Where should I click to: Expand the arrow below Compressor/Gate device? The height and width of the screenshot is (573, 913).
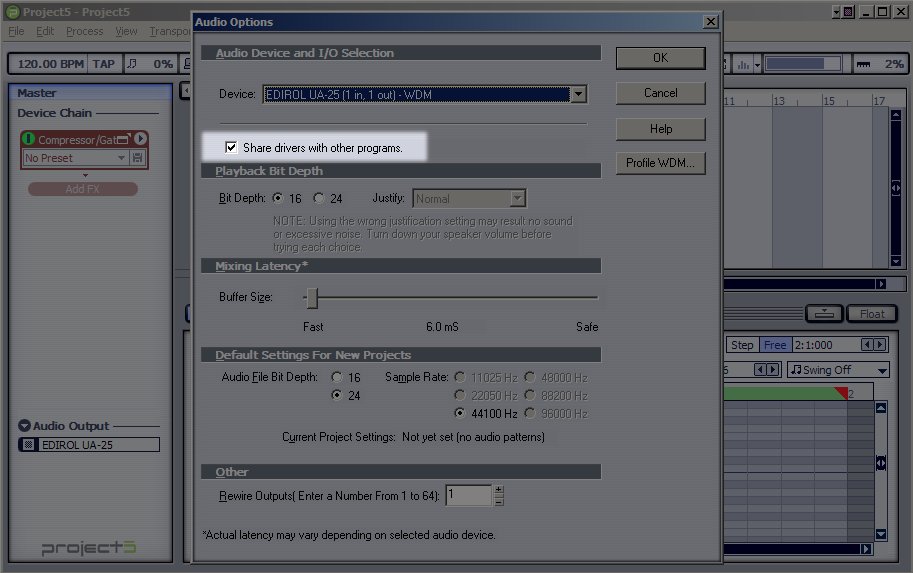[x=86, y=175]
